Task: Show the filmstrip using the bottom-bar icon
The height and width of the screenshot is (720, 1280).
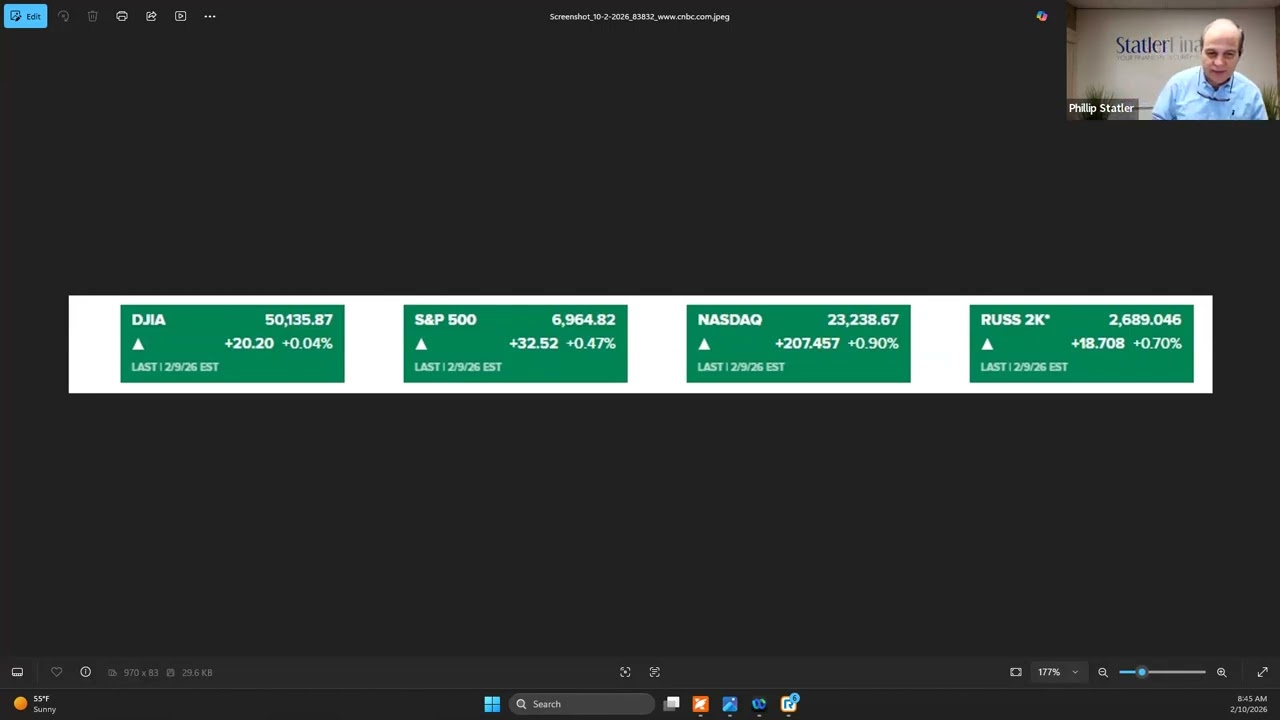Action: point(17,672)
